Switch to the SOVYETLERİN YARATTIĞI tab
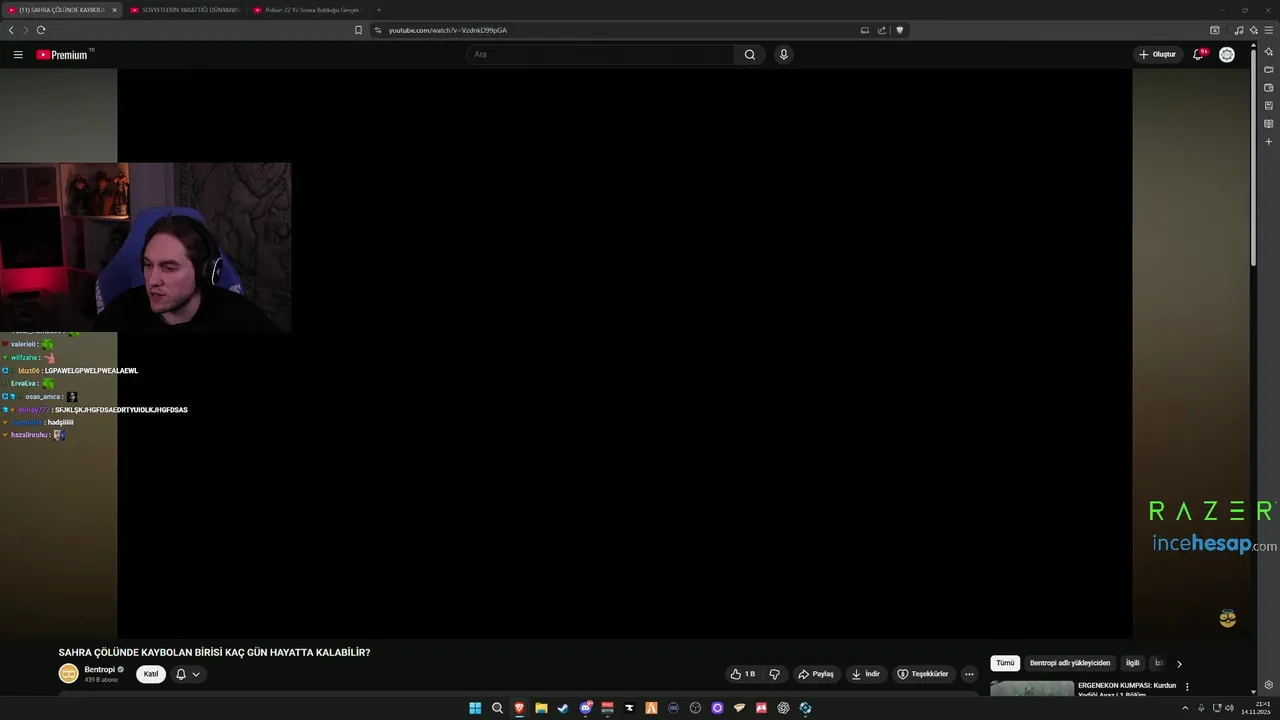 click(x=185, y=10)
